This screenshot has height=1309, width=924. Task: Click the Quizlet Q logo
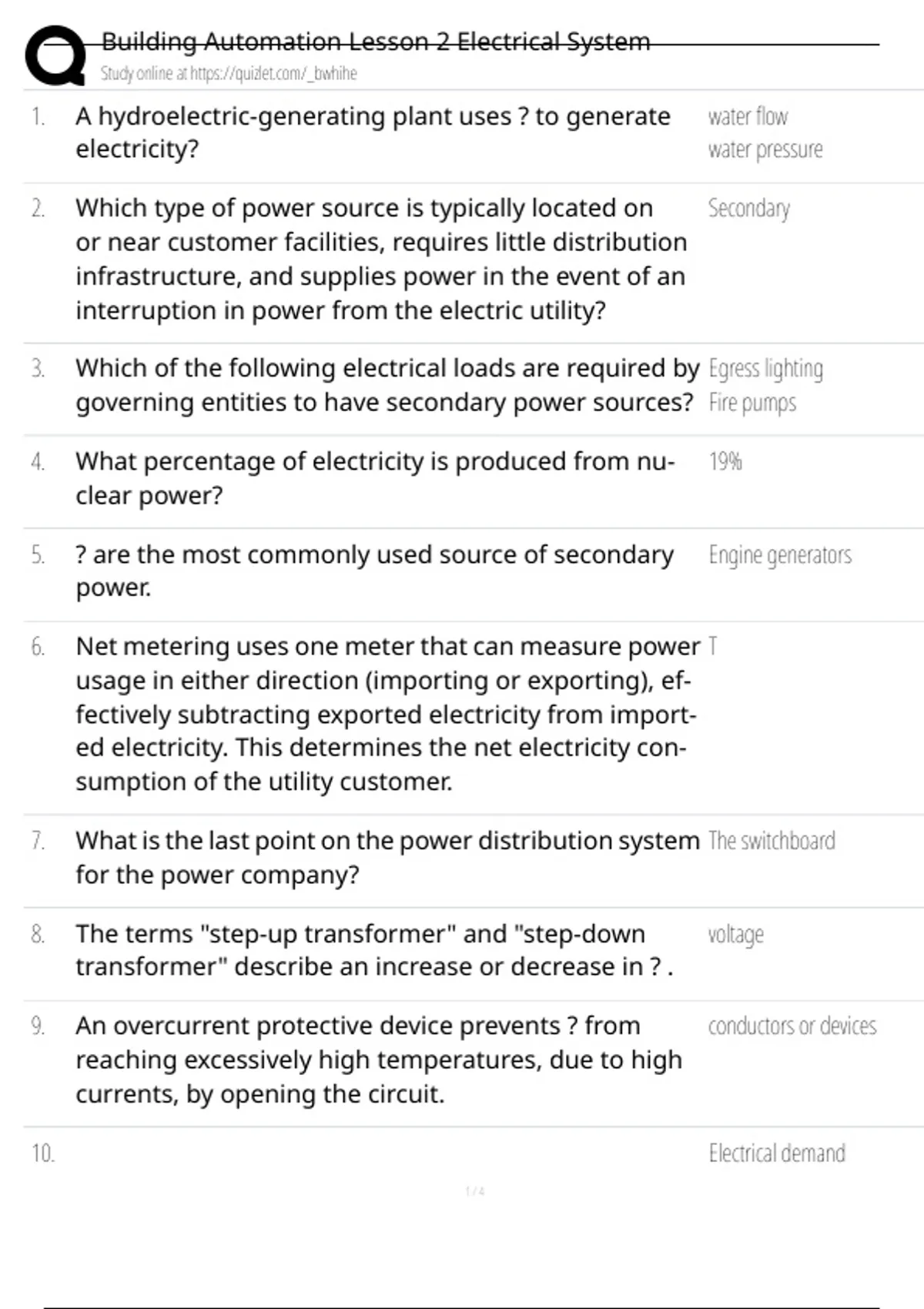(55, 55)
